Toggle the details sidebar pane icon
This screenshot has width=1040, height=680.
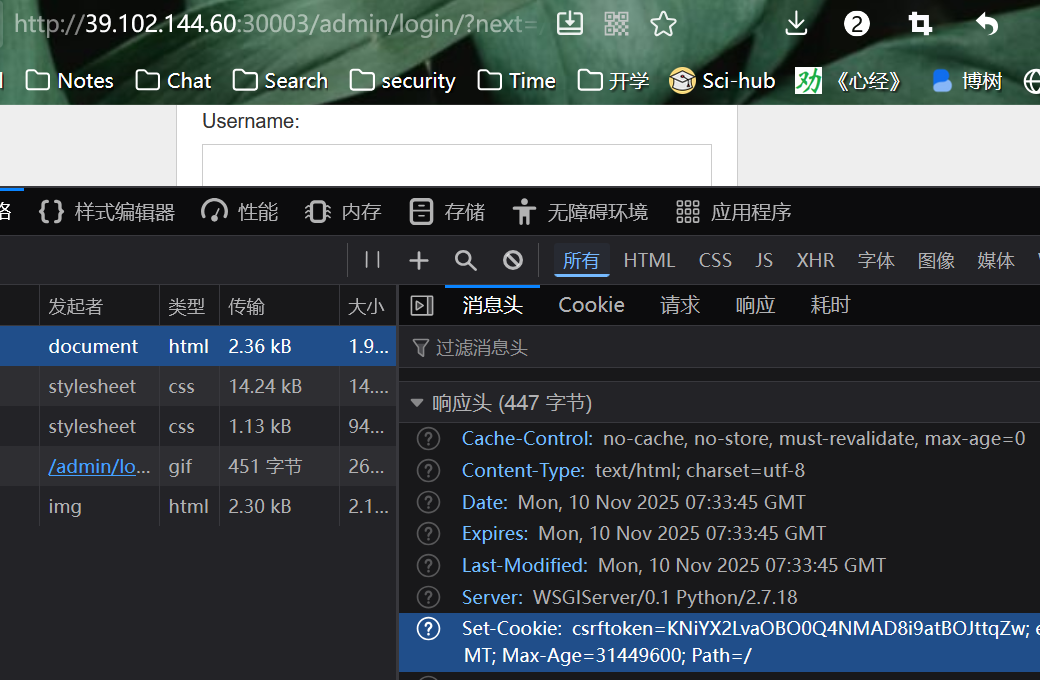click(423, 306)
